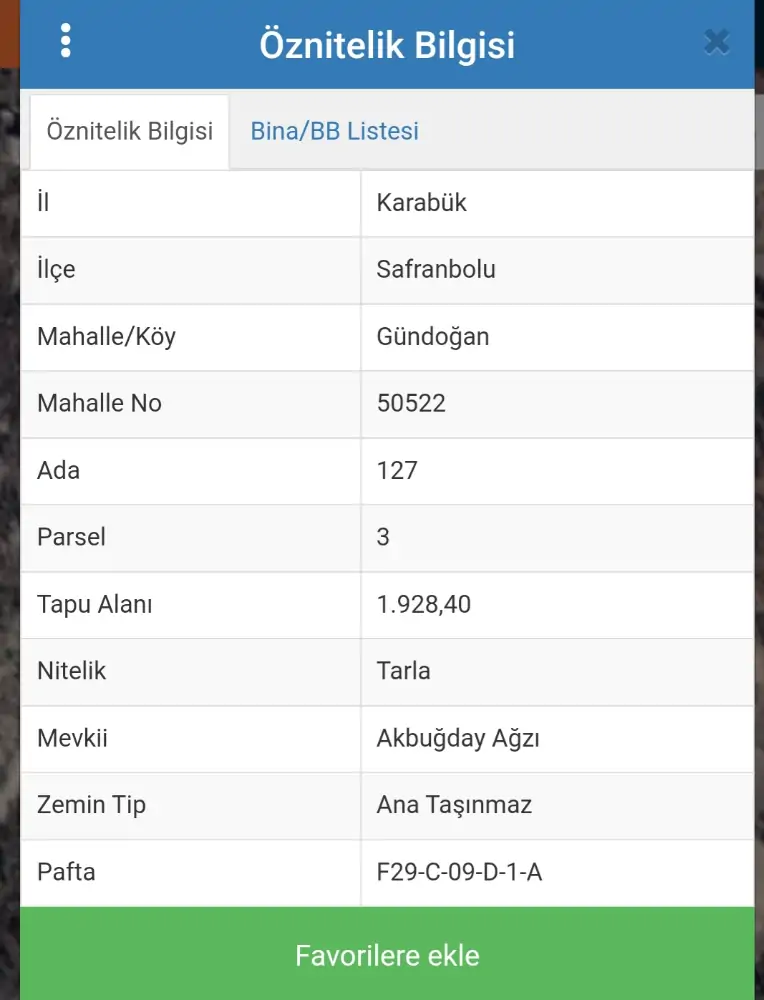Click the Parsel value 3
This screenshot has height=1000, width=764.
(383, 538)
